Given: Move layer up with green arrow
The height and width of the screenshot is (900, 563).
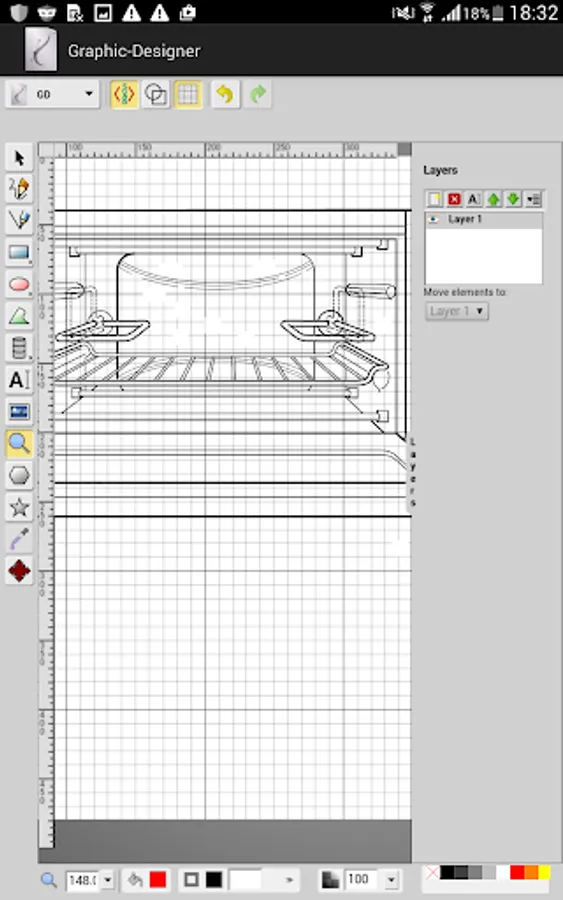Looking at the screenshot, I should tap(493, 199).
